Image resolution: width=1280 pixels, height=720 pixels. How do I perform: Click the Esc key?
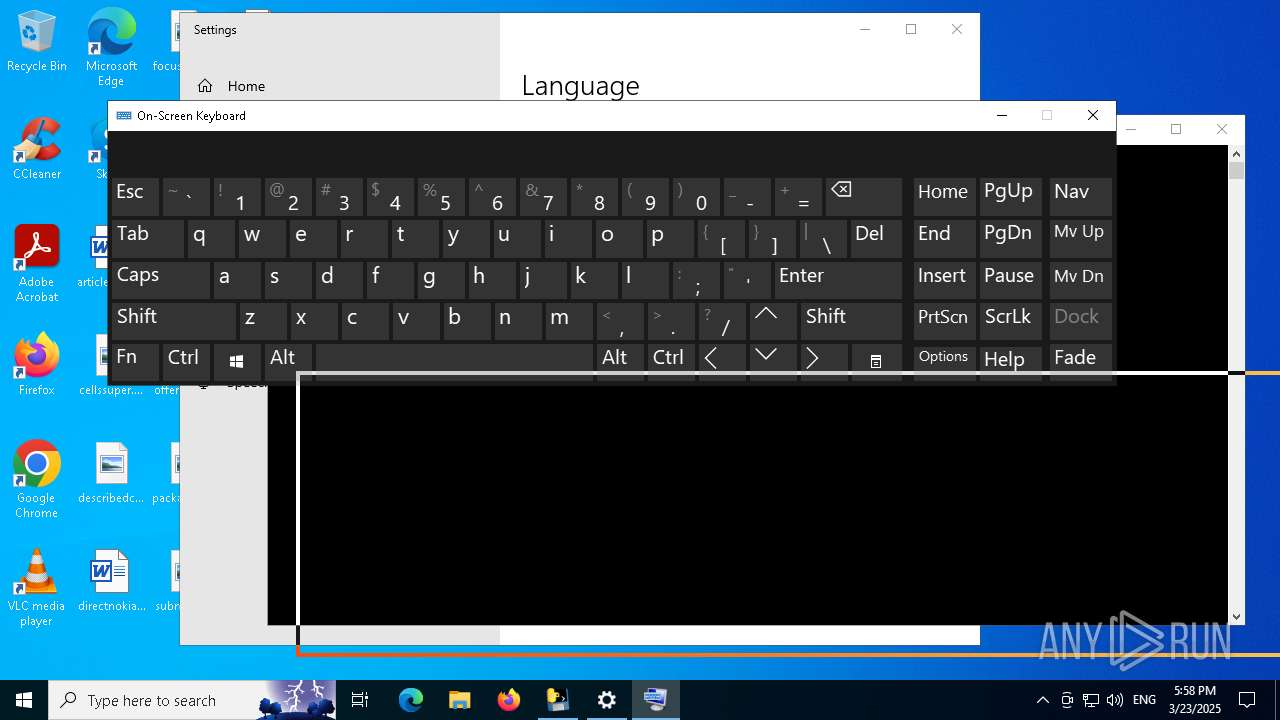(135, 197)
